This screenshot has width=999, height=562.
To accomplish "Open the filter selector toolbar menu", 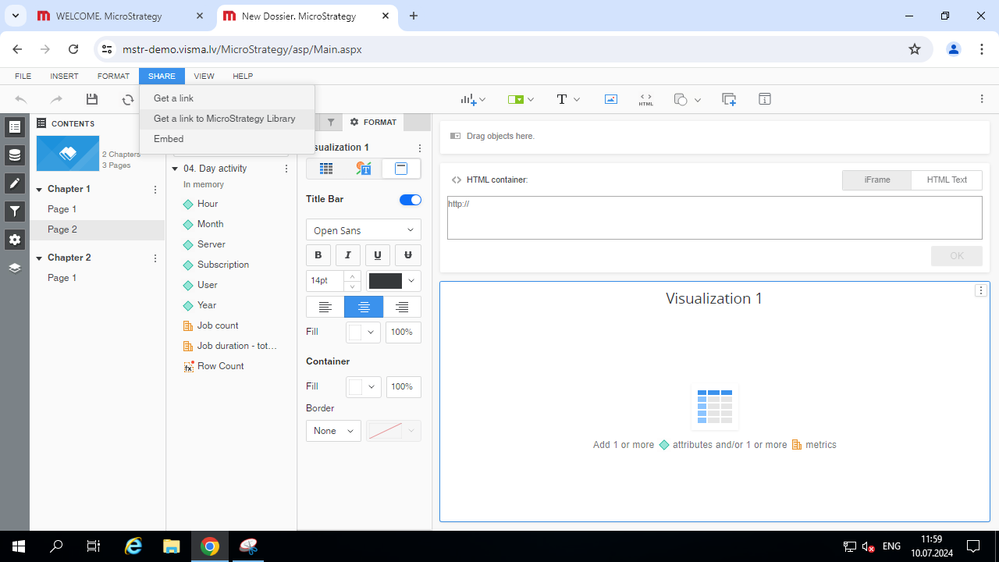I will 521,99.
